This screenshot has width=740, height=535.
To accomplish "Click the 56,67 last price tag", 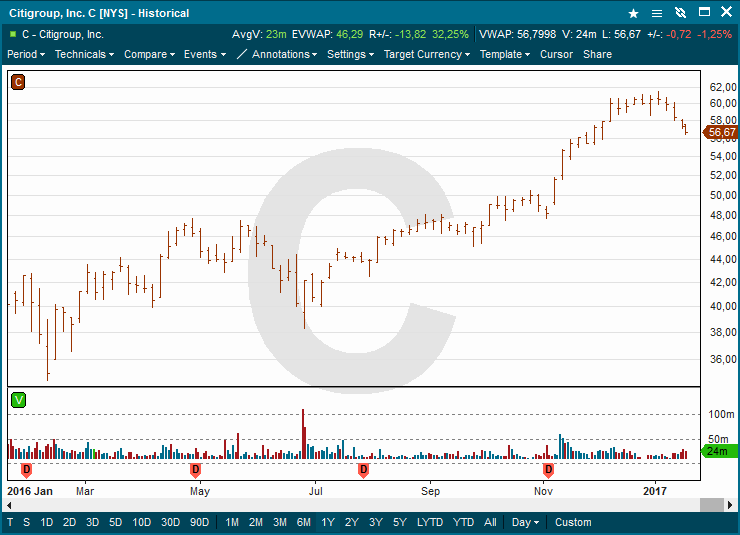I will [x=720, y=133].
